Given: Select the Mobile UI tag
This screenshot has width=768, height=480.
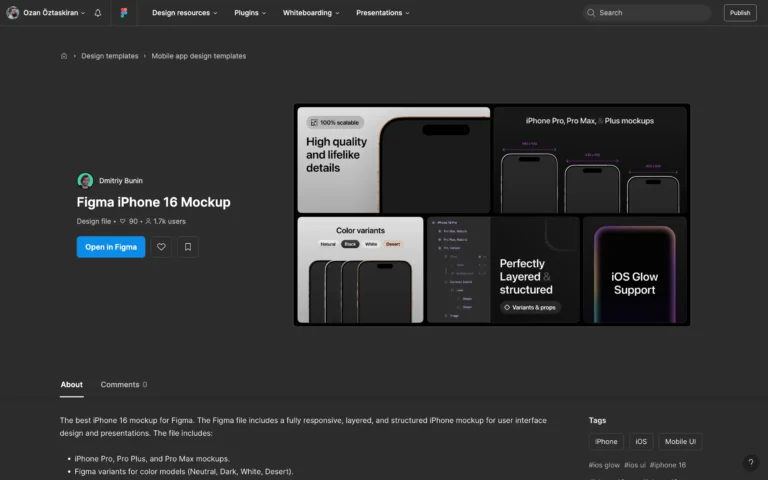Looking at the screenshot, I should click(680, 441).
